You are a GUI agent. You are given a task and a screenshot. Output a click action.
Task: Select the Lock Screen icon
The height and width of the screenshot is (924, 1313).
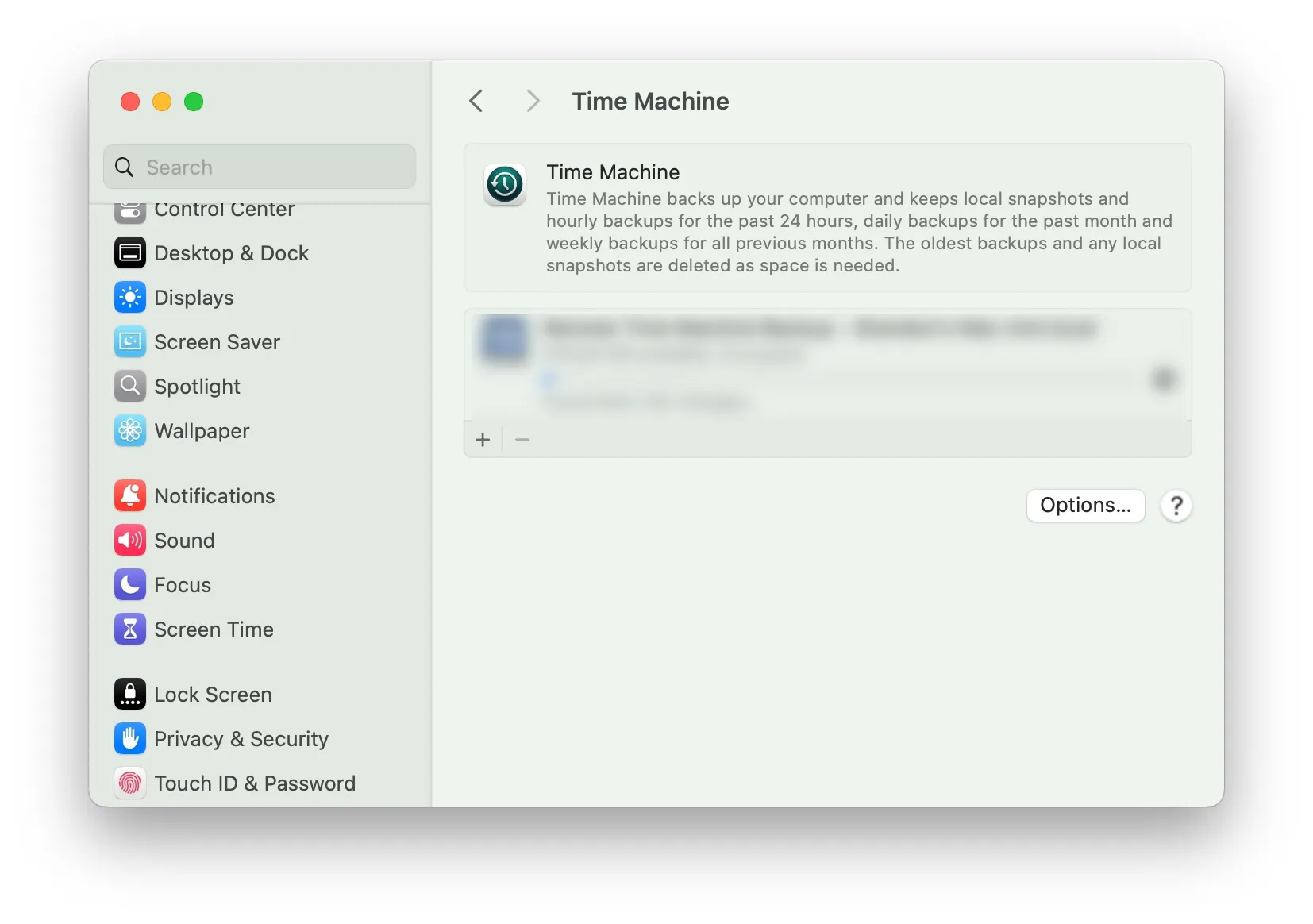tap(130, 695)
